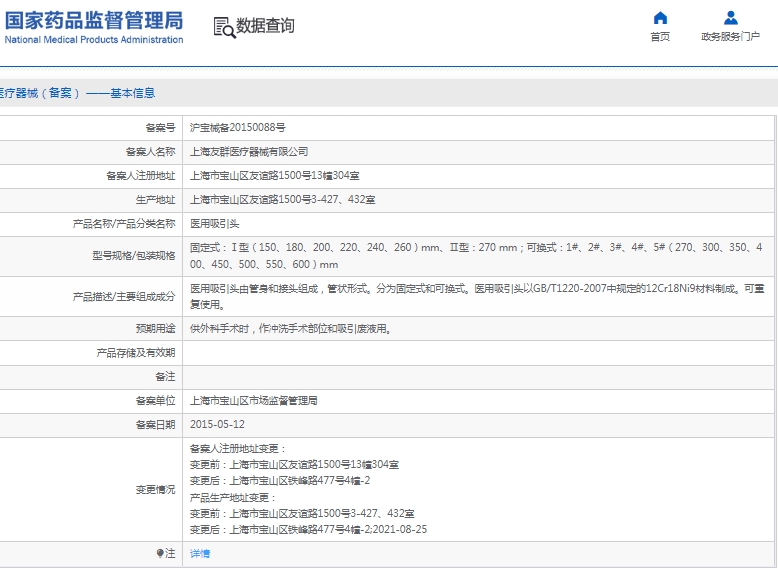
Task: Click the 数据查询 heading
Action: 265,26
